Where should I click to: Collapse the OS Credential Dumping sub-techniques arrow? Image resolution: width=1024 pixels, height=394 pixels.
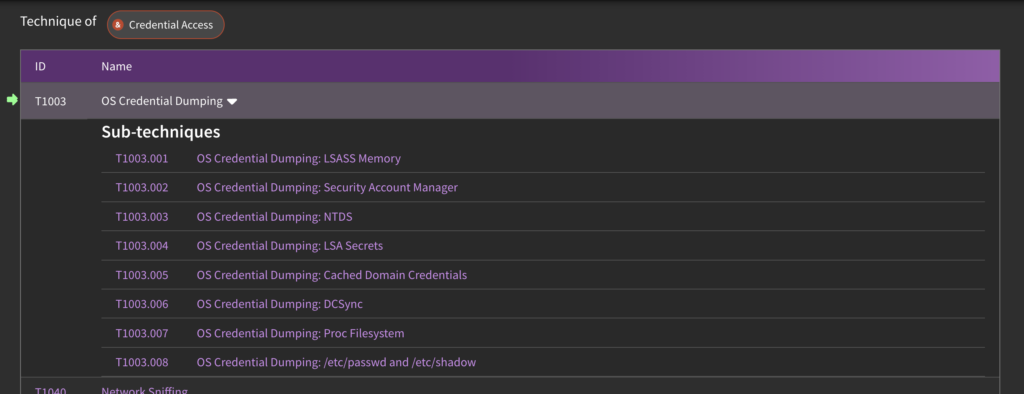click(232, 102)
